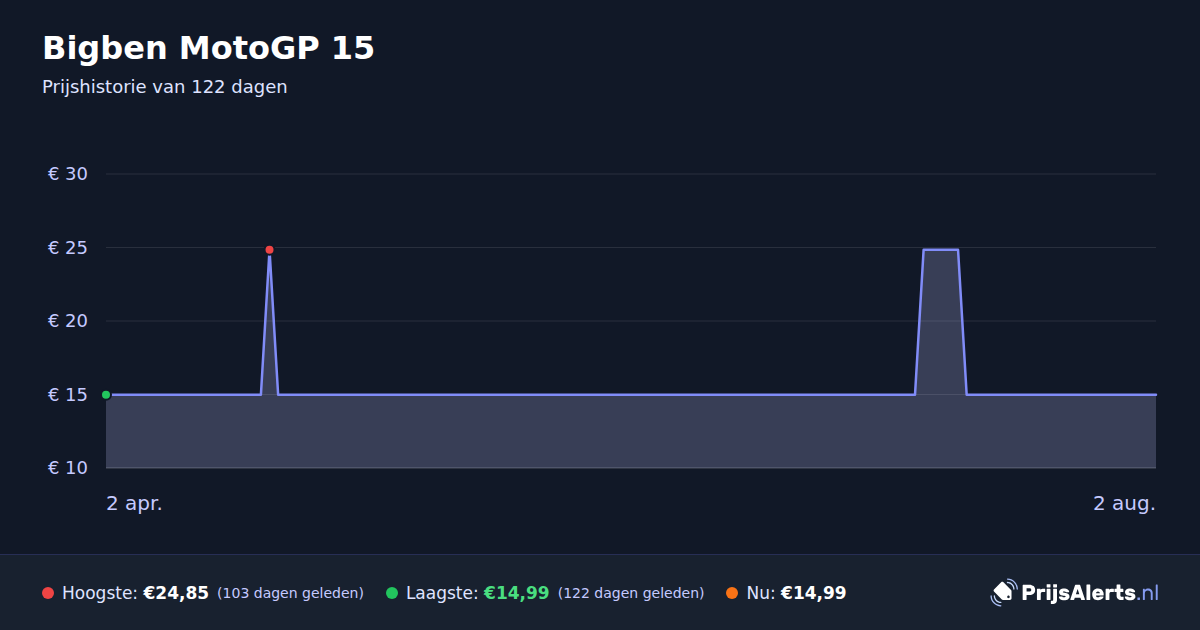
Task: Click the Bigben MotoGP 15 title
Action: point(208,48)
